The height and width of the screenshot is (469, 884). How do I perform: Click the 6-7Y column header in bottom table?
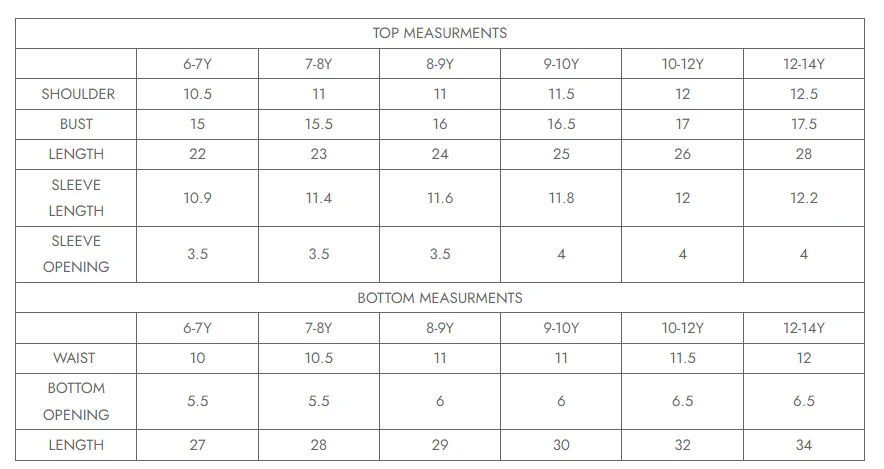click(197, 328)
